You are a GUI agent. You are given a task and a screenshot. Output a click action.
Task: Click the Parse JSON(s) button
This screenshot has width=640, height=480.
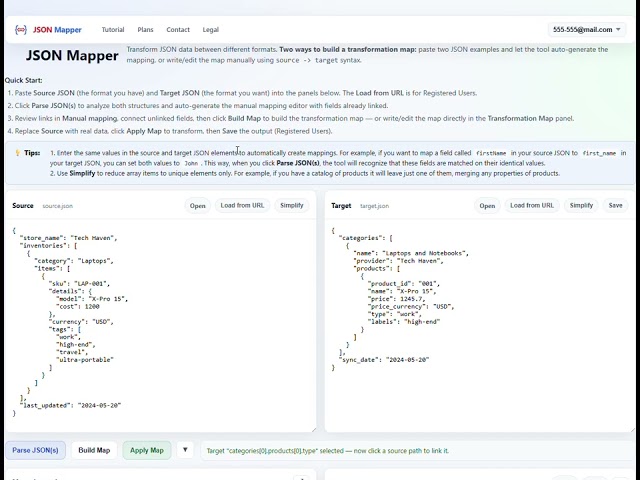[36, 450]
